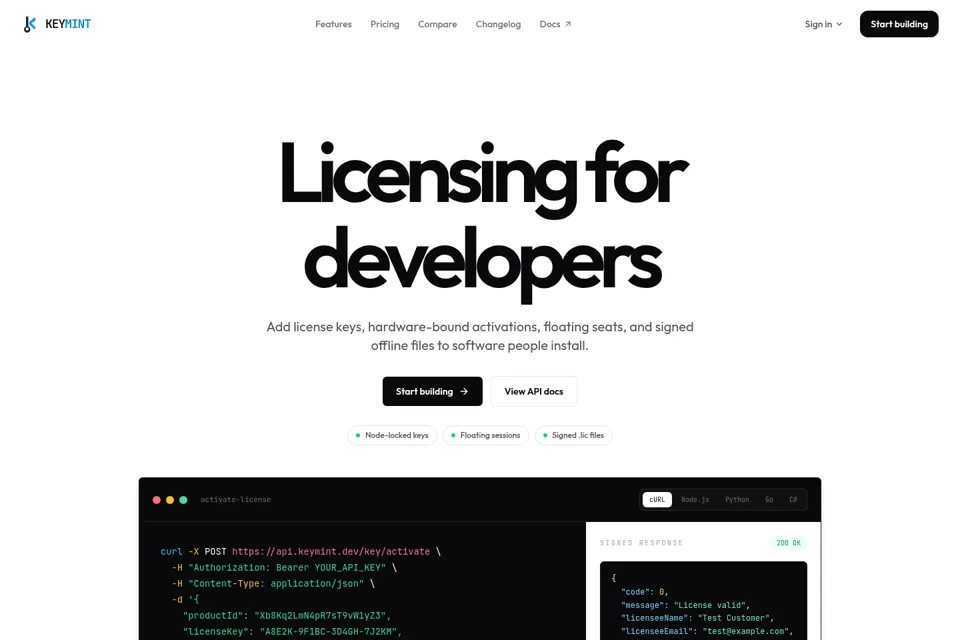The width and height of the screenshot is (960, 640).
Task: Switch to the Python code tab
Action: click(737, 500)
